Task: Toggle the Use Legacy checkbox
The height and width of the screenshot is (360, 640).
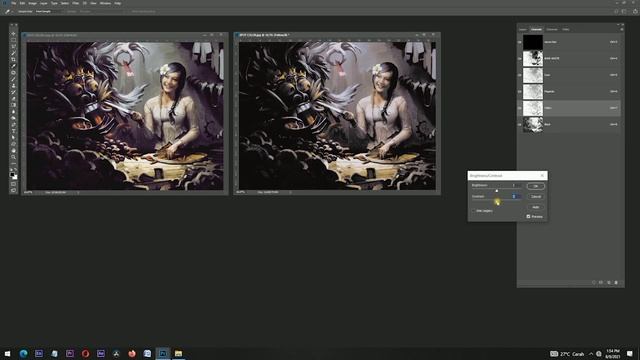Action: 474,211
